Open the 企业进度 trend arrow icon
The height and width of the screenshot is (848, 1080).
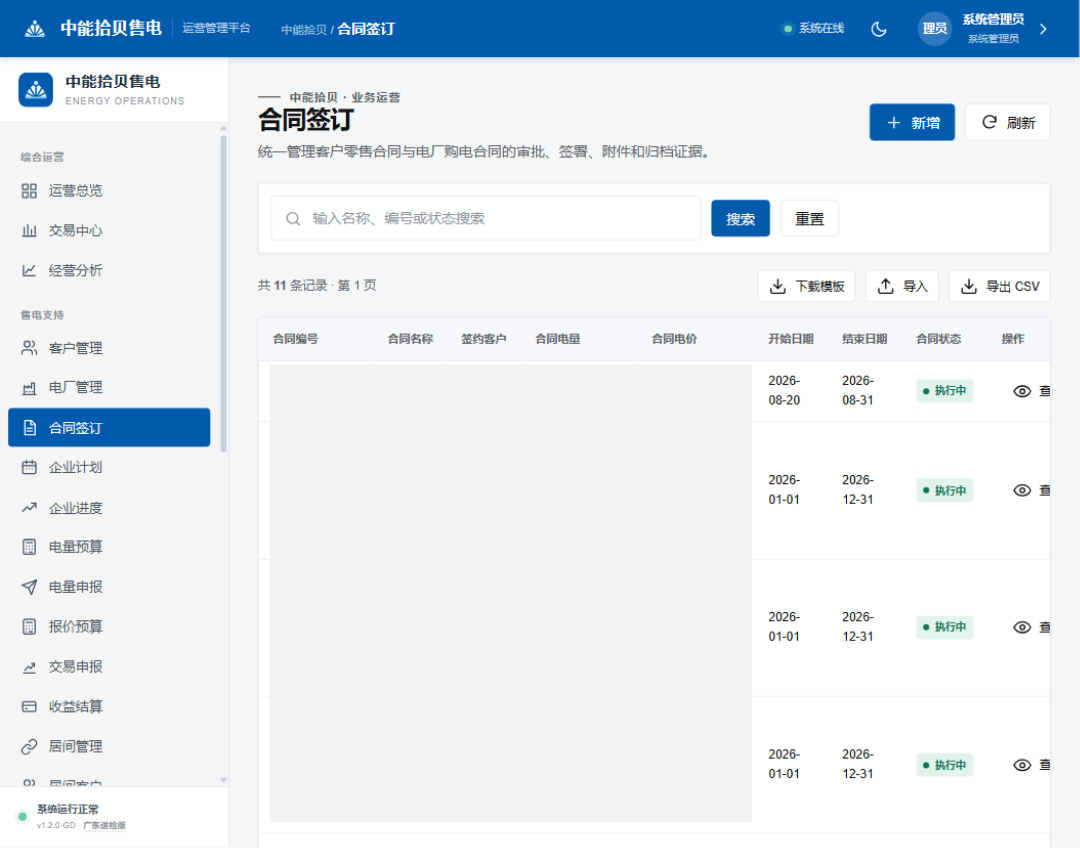29,508
